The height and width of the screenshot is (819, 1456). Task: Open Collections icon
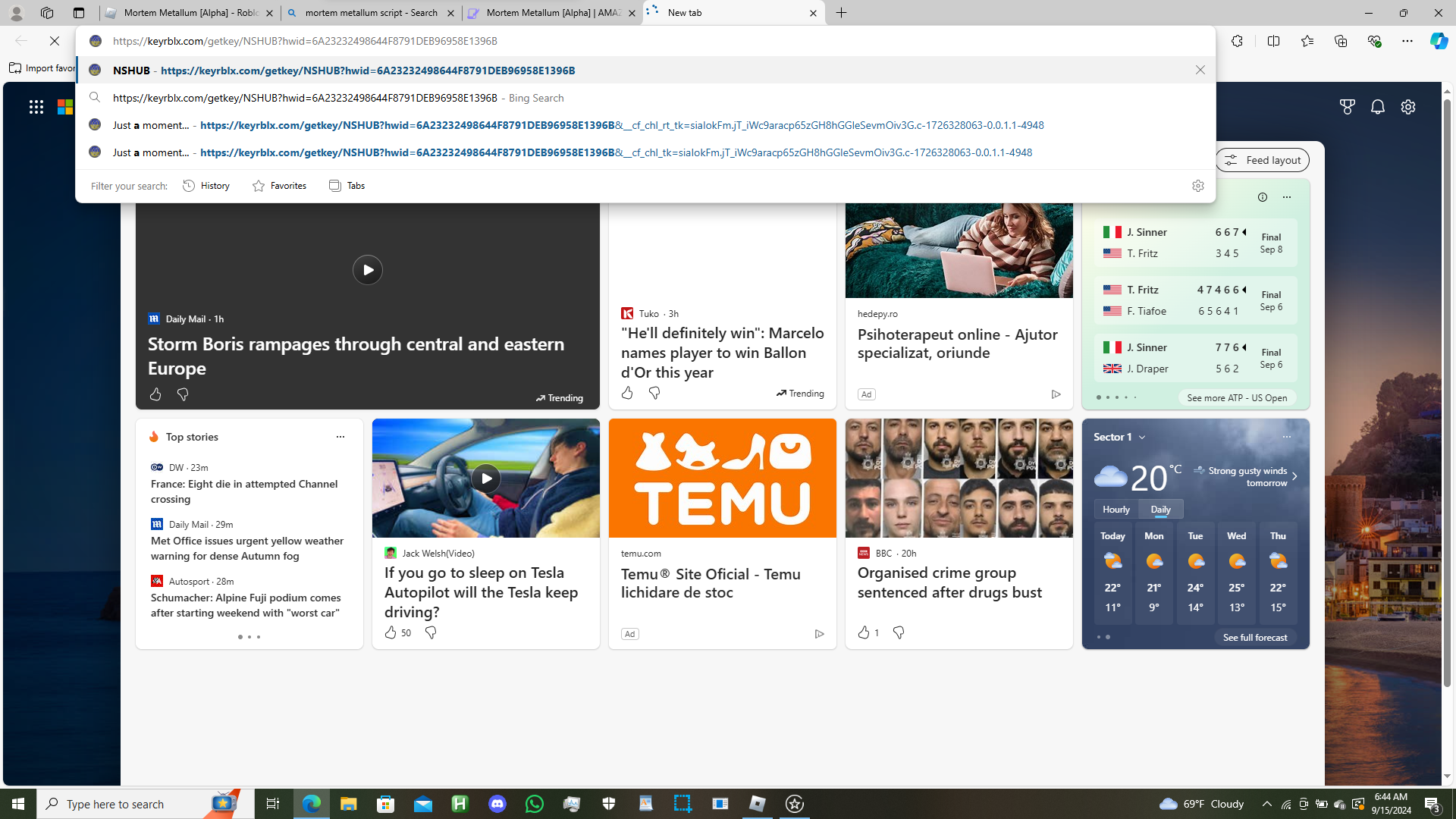pyautogui.click(x=1340, y=41)
